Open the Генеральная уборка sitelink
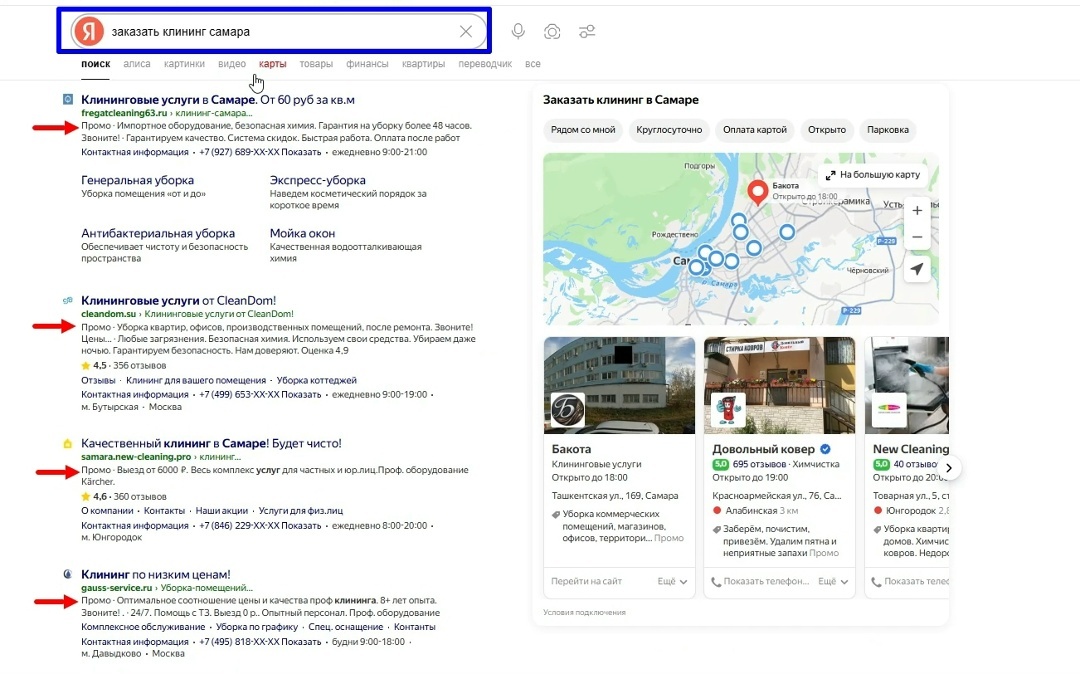1080x674 pixels. tap(137, 180)
